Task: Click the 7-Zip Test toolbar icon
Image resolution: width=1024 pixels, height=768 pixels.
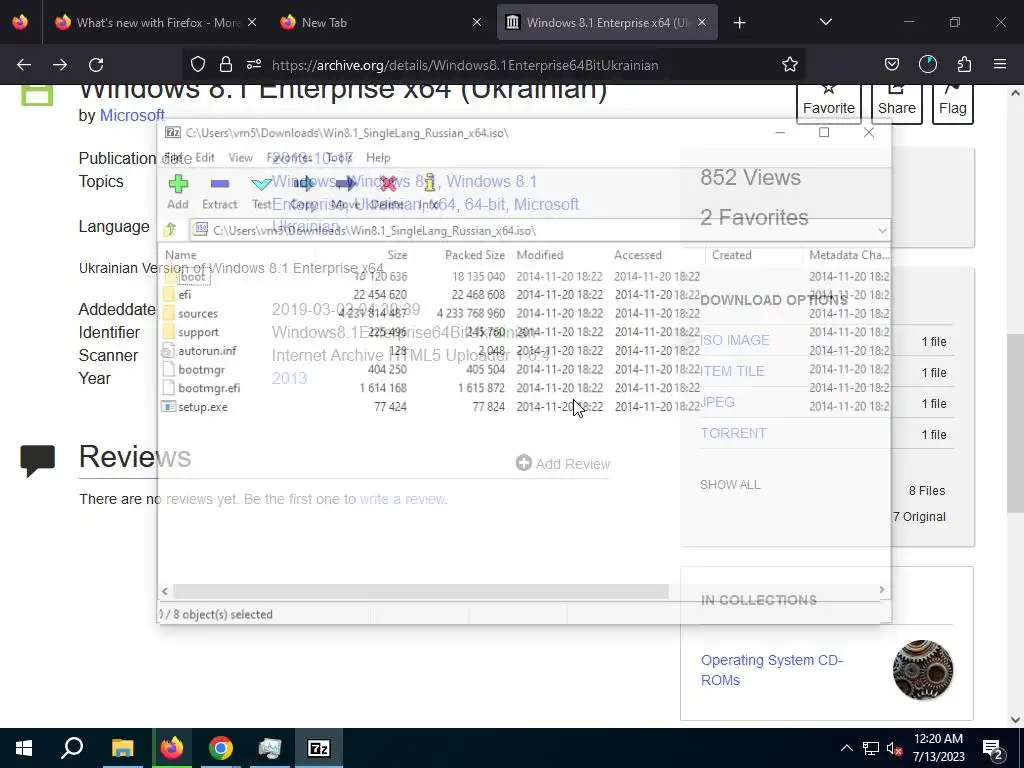Action: (262, 184)
